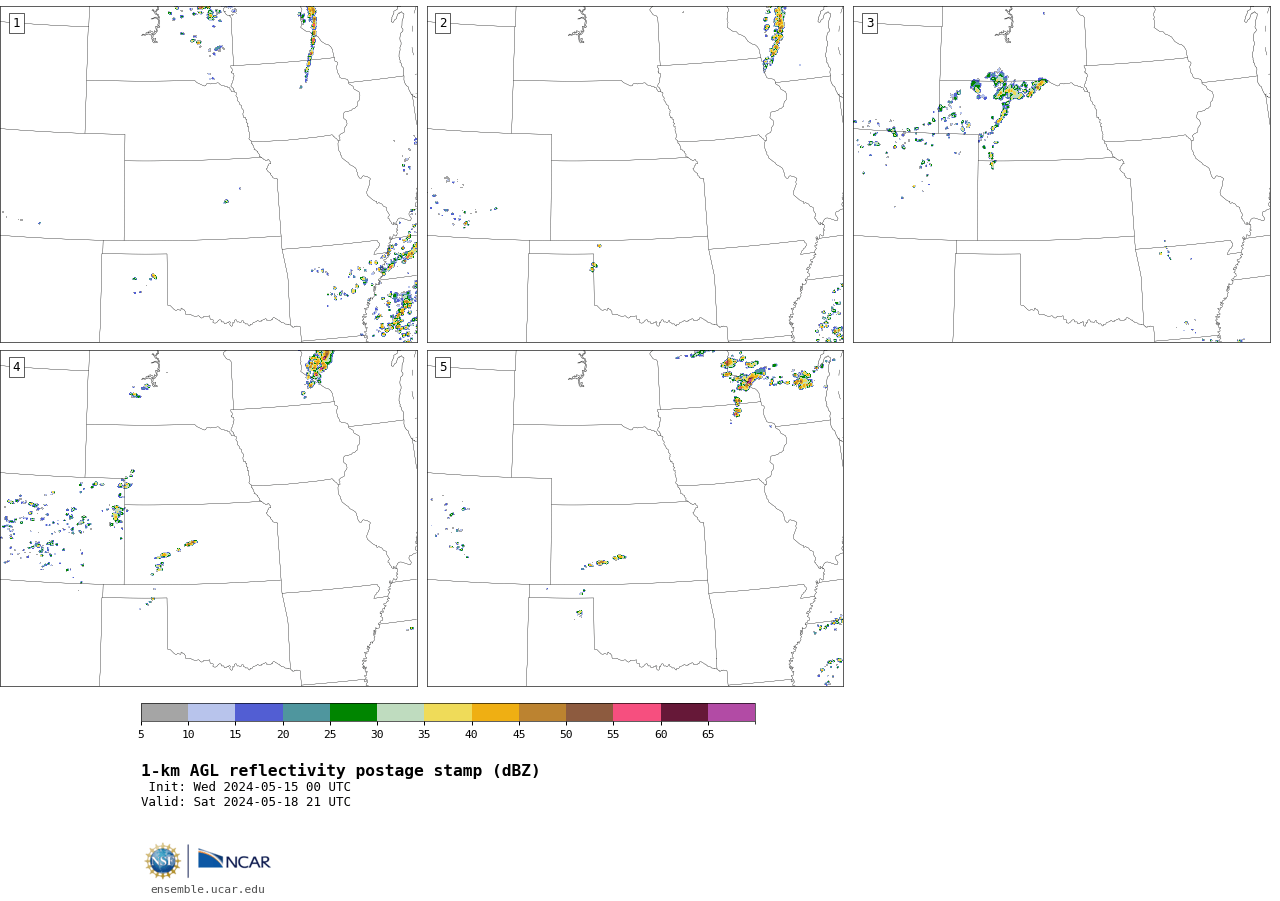Click the 'Valid: Sat 2024-05-18 21 UTC' text
Viewport: 1280px width, 901px height.
point(246,802)
